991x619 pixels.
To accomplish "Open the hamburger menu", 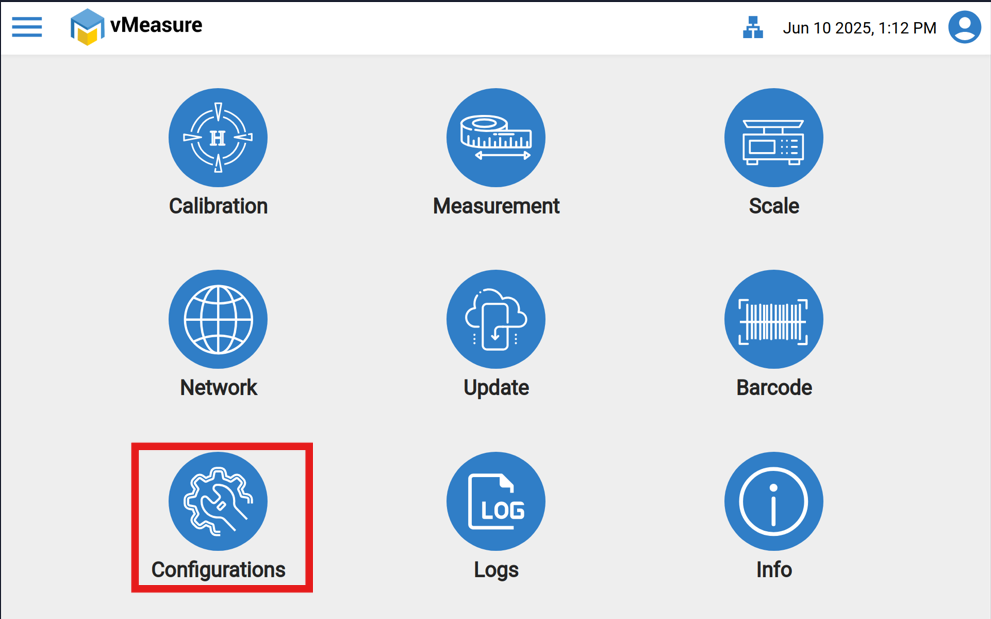I will coord(27,27).
